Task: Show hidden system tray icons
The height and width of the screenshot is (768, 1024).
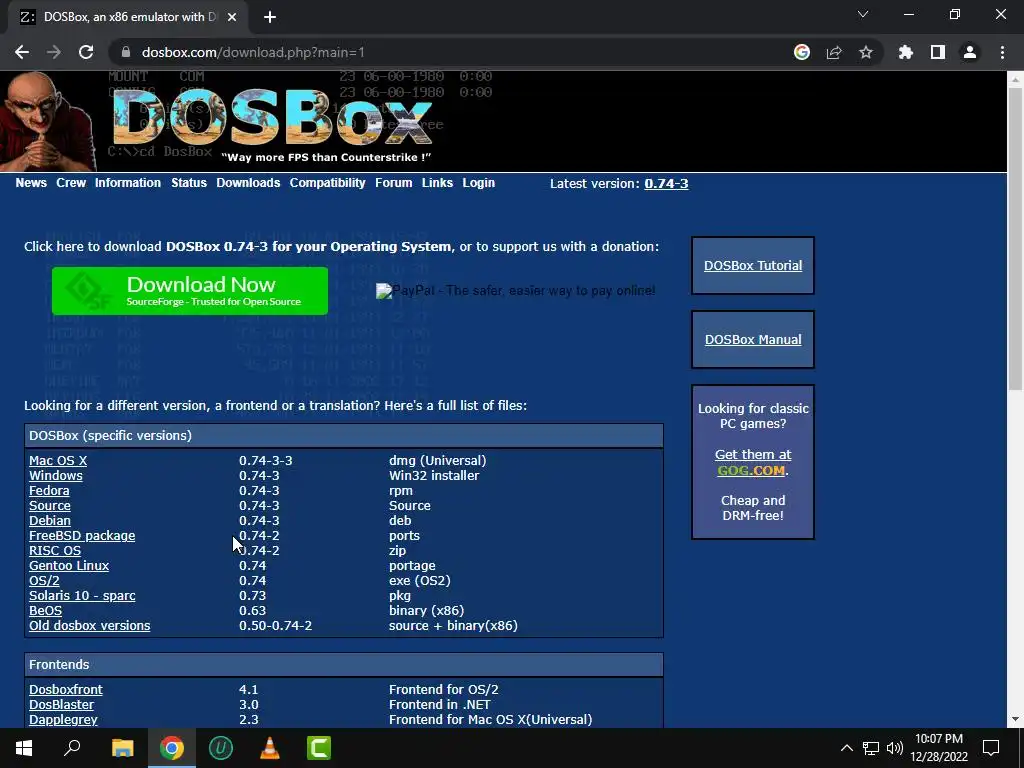Action: tap(846, 748)
